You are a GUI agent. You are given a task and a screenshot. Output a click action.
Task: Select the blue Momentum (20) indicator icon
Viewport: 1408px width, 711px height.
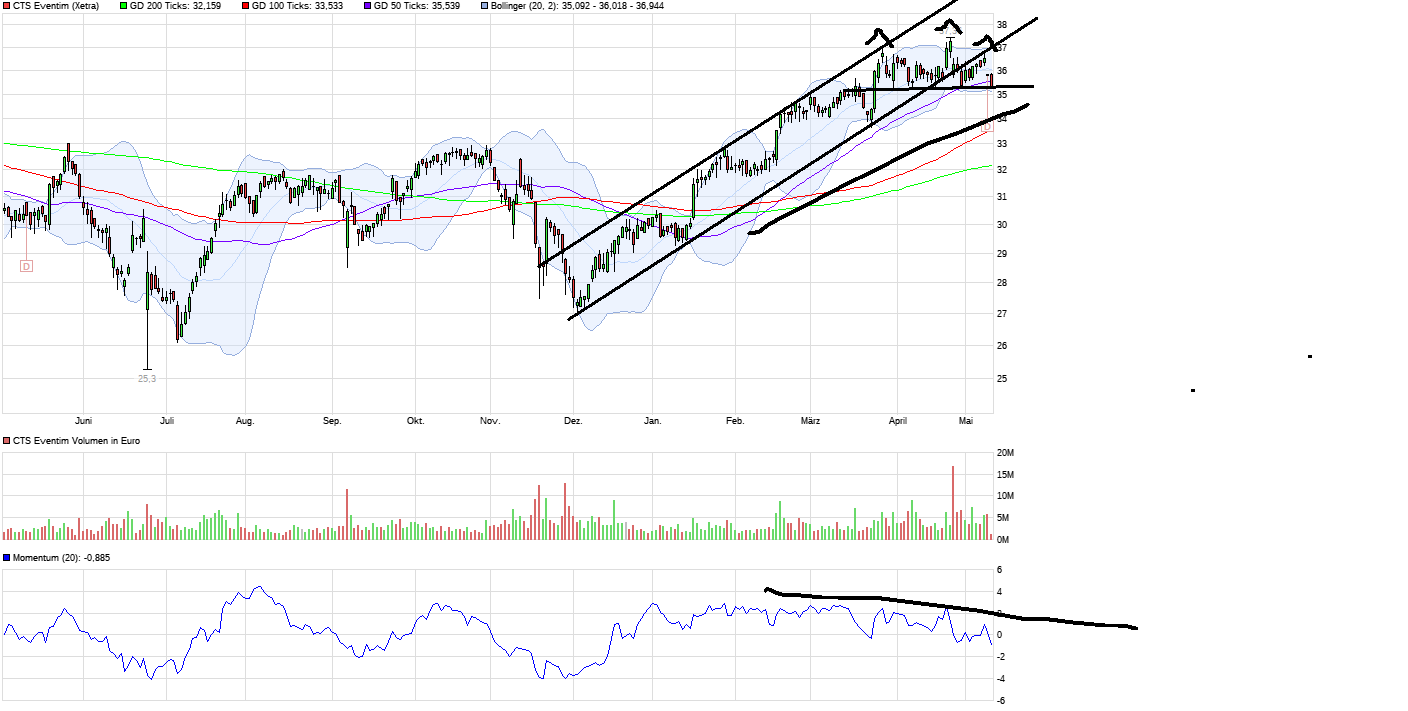pos(8,559)
